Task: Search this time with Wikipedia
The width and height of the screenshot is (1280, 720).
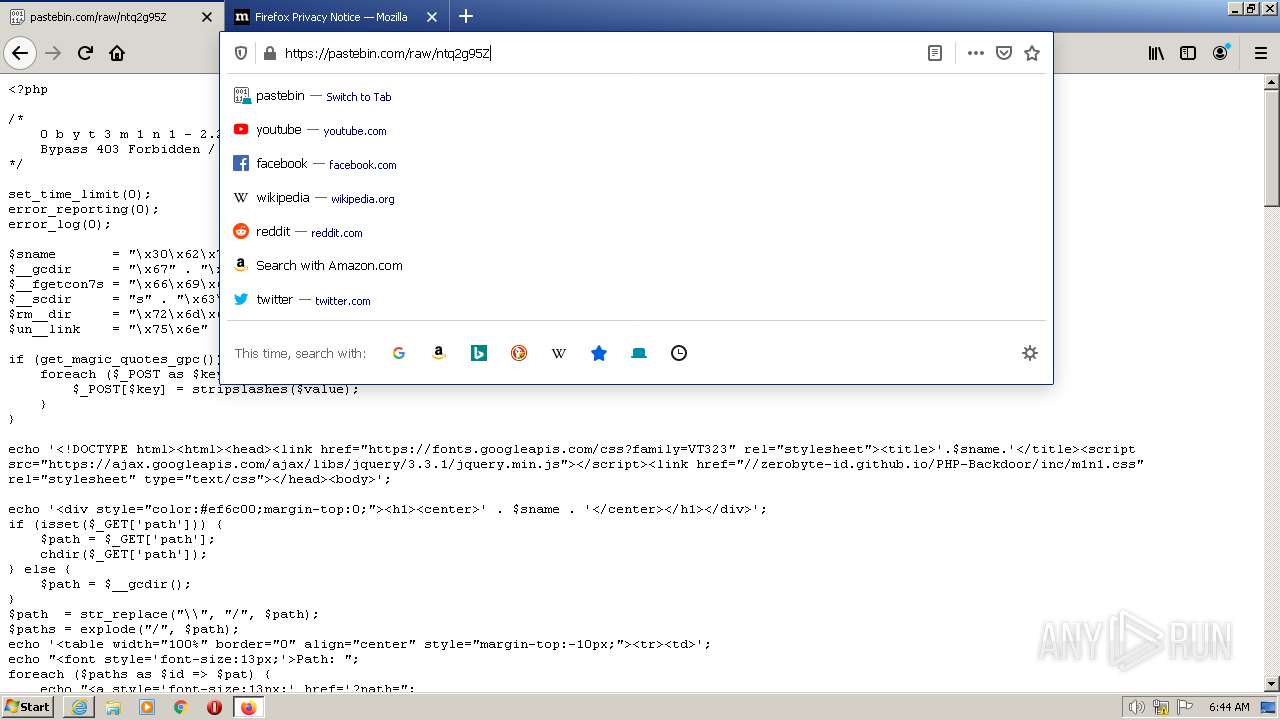Action: [x=559, y=353]
